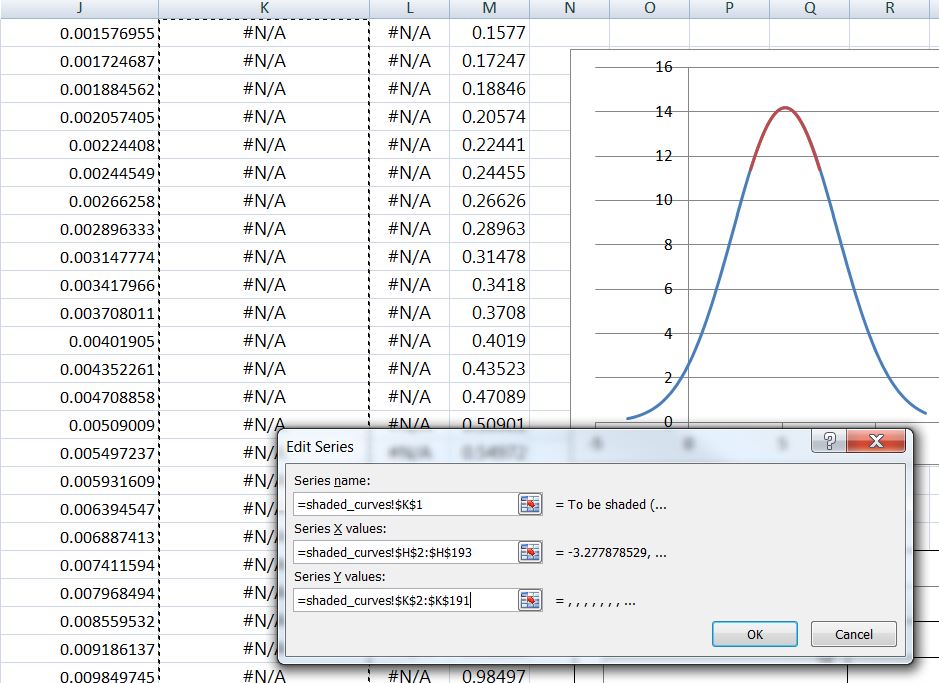Select the column M header
The image size is (939, 683).
489,8
